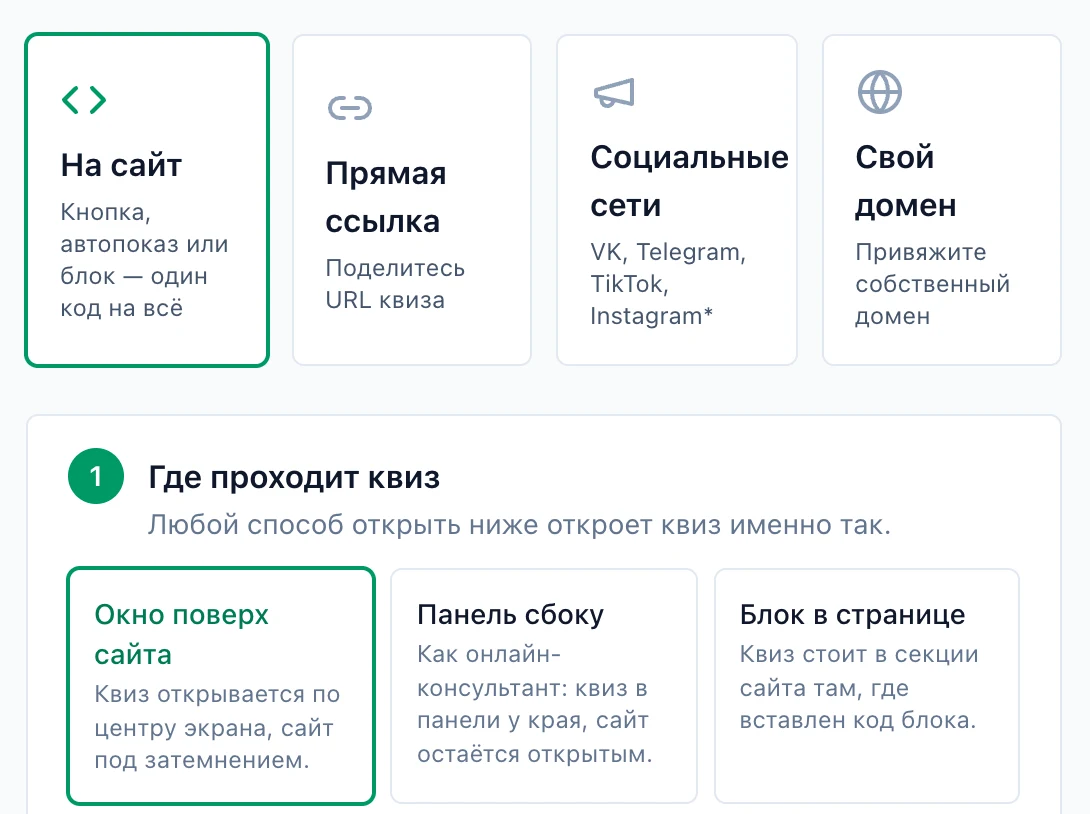Click the description "Квиз стоит в секции сайта"
Viewport: 1090px width, 814px height.
coord(859,687)
